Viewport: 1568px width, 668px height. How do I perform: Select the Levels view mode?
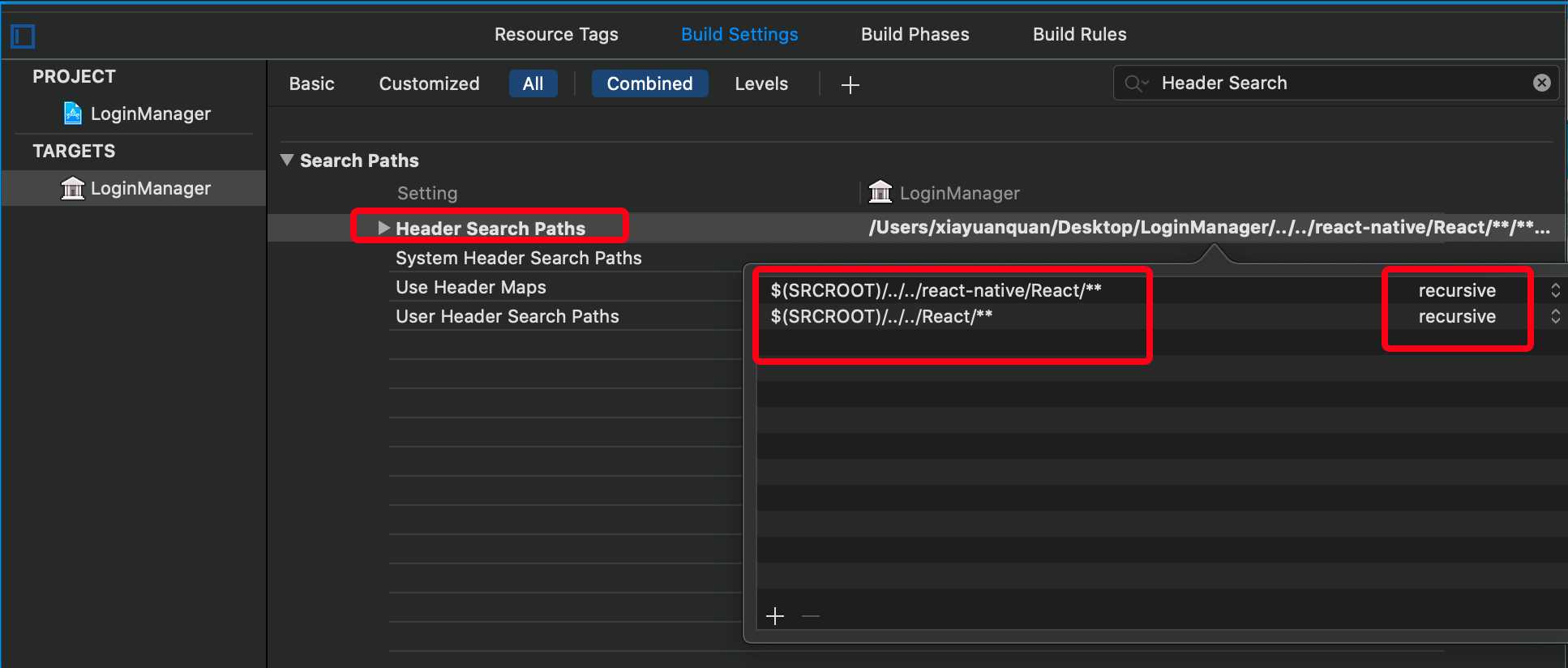coord(761,83)
